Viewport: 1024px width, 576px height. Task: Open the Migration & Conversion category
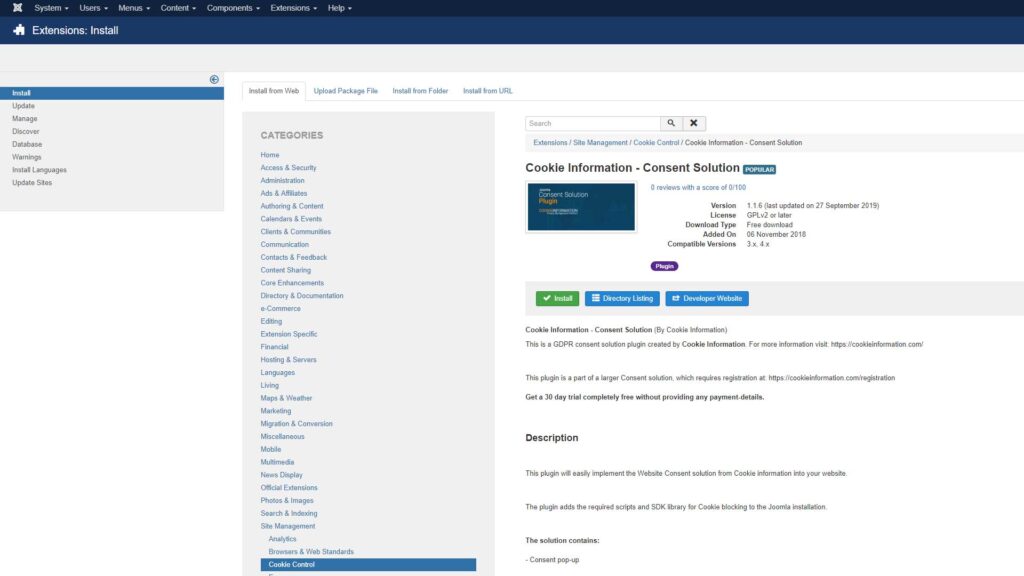296,424
